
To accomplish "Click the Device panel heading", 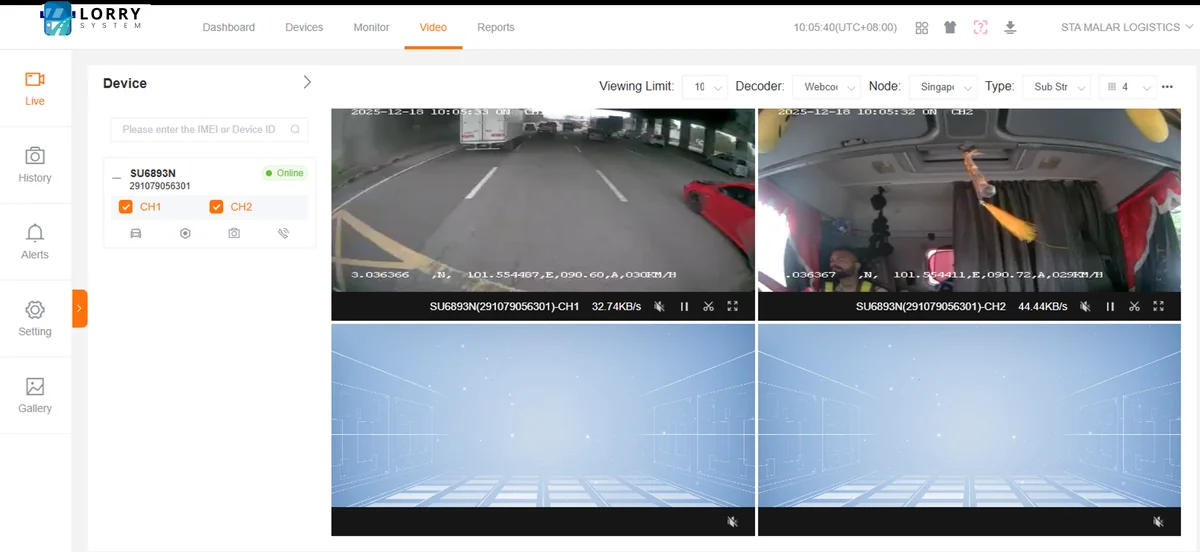I will (125, 83).
